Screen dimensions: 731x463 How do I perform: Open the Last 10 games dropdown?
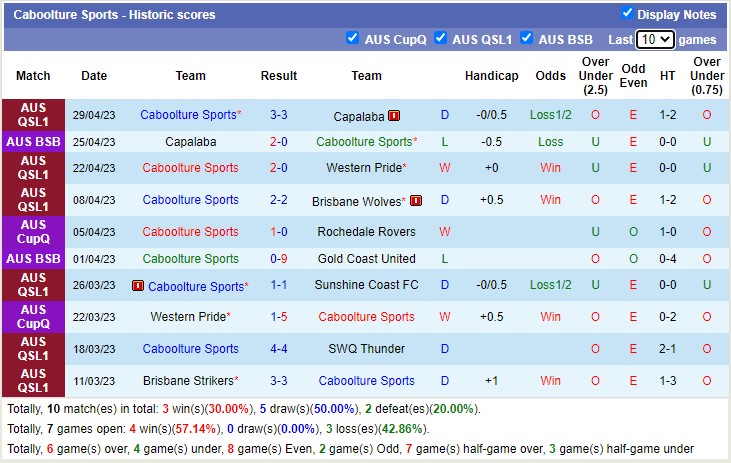point(655,40)
